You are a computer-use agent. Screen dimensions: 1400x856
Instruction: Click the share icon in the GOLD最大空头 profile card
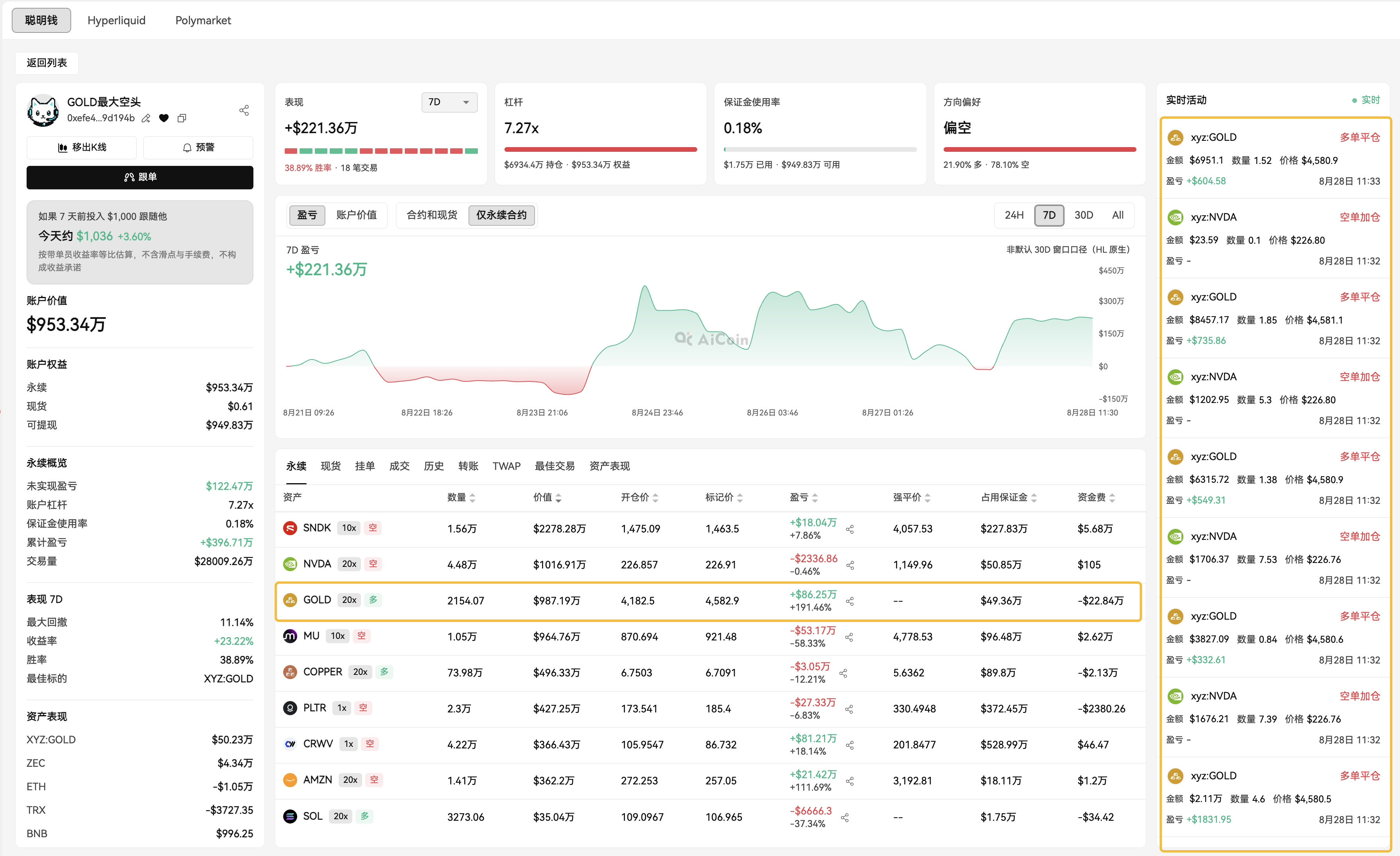244,110
